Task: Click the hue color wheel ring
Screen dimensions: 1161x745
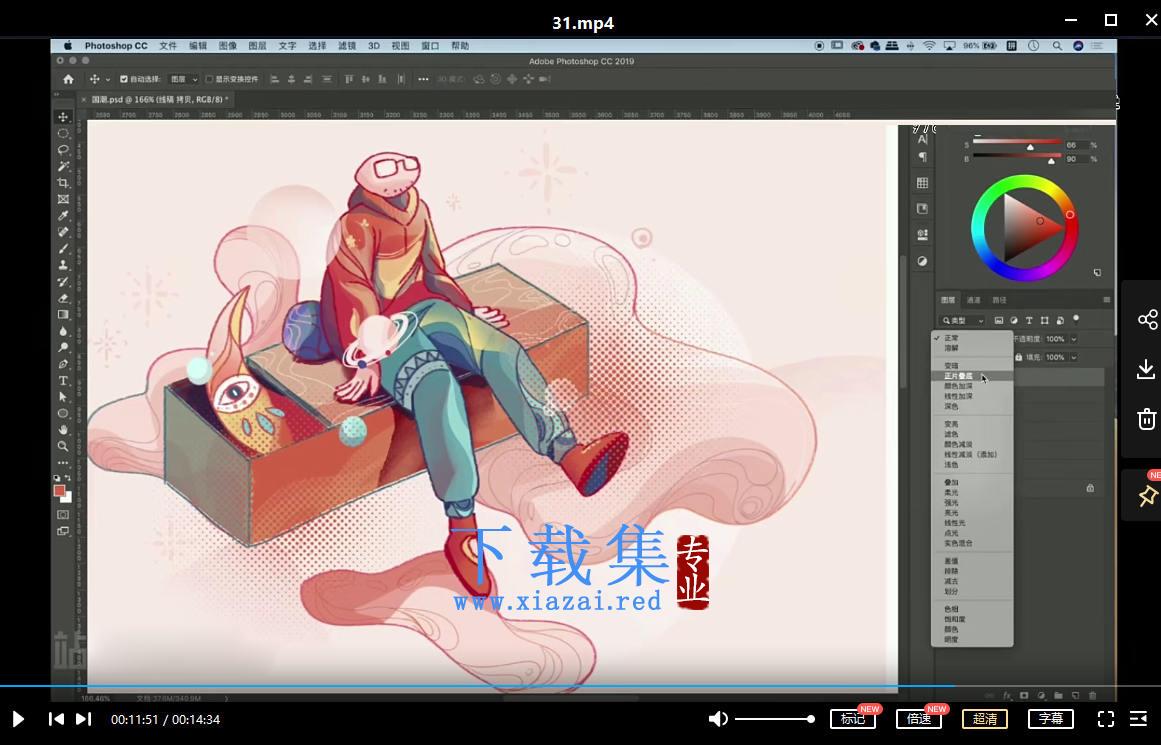Action: coord(1025,227)
